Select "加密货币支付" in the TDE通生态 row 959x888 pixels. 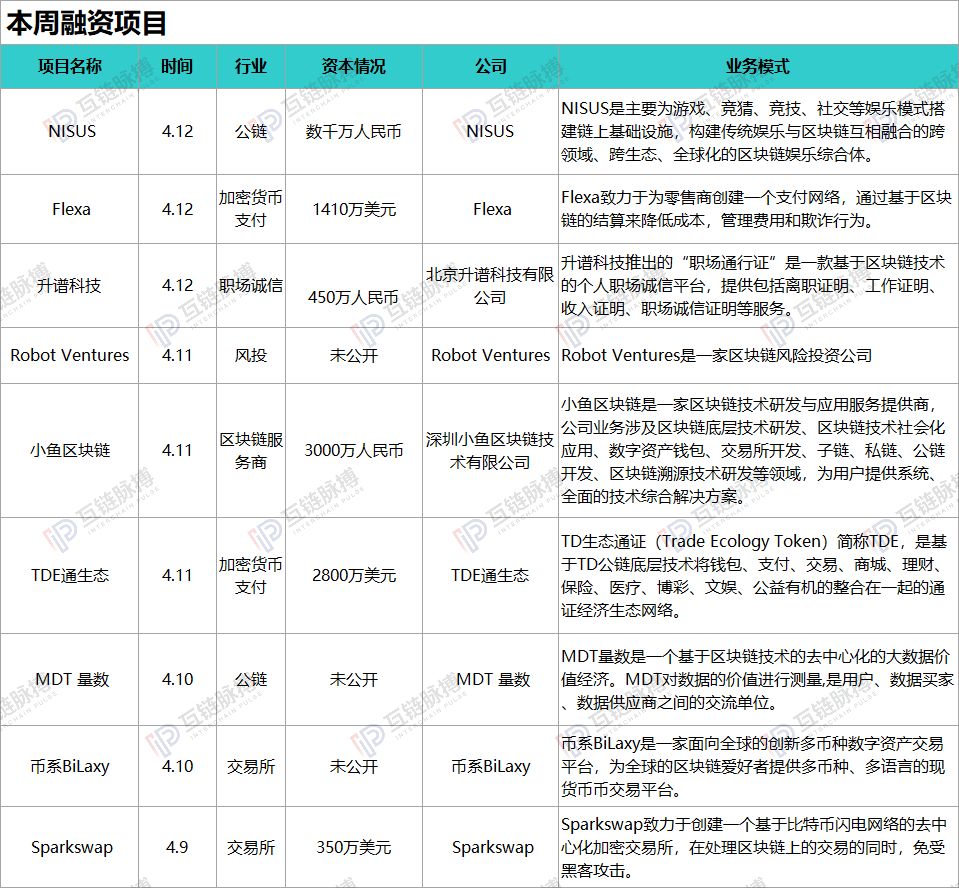pos(251,575)
